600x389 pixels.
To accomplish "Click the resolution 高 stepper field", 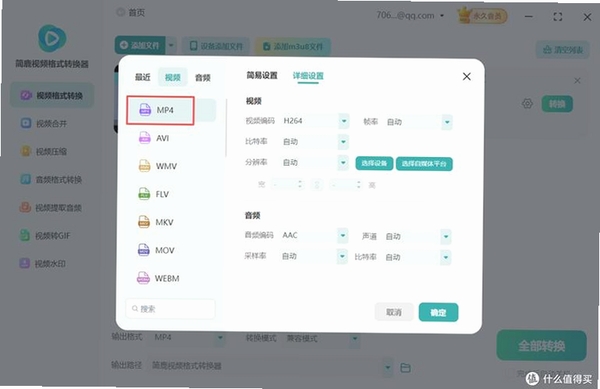I will tap(347, 185).
